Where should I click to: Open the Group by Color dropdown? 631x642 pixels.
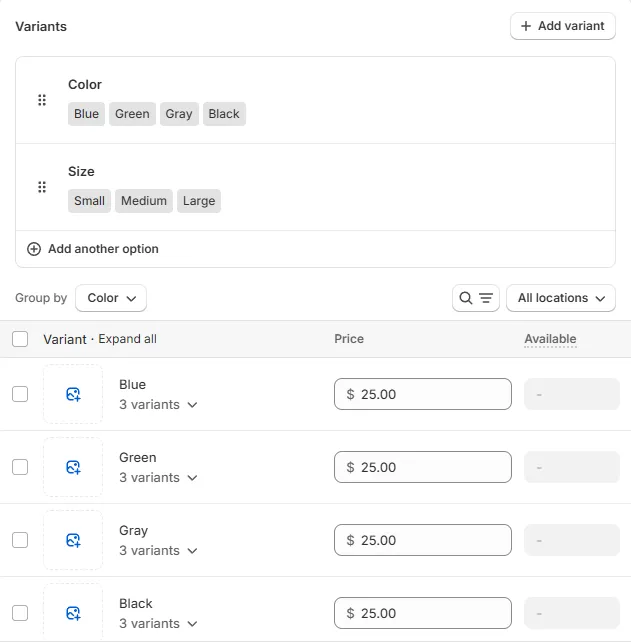click(x=111, y=298)
